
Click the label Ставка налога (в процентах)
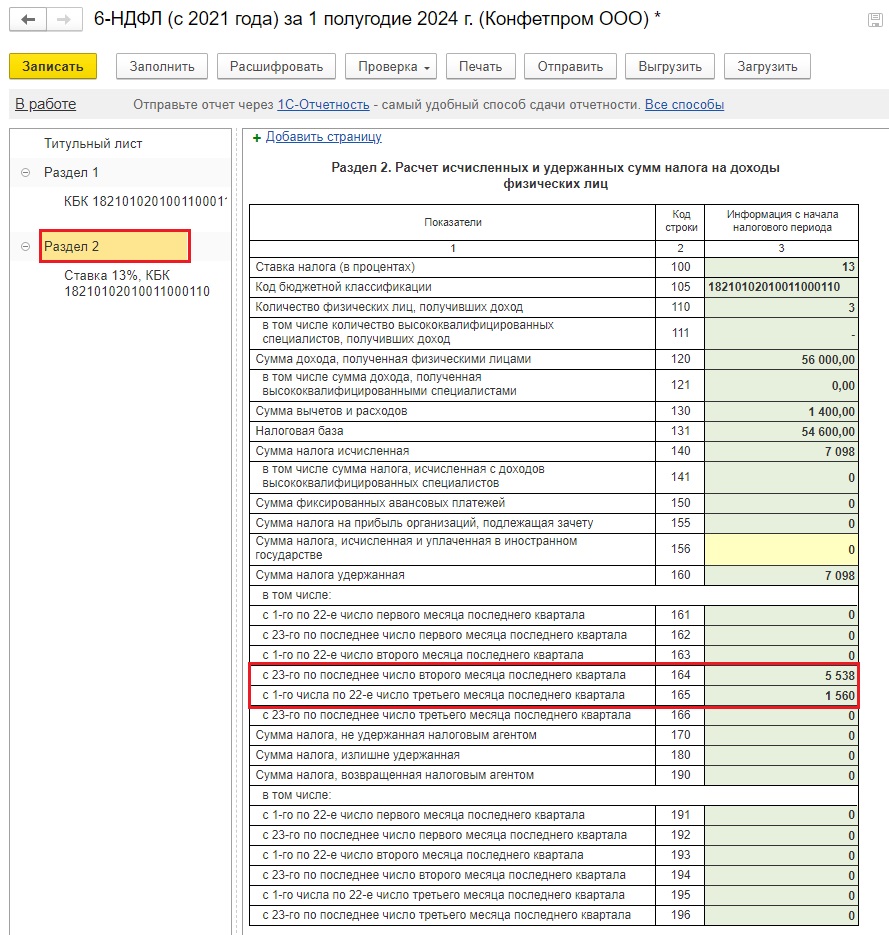[x=334, y=267]
